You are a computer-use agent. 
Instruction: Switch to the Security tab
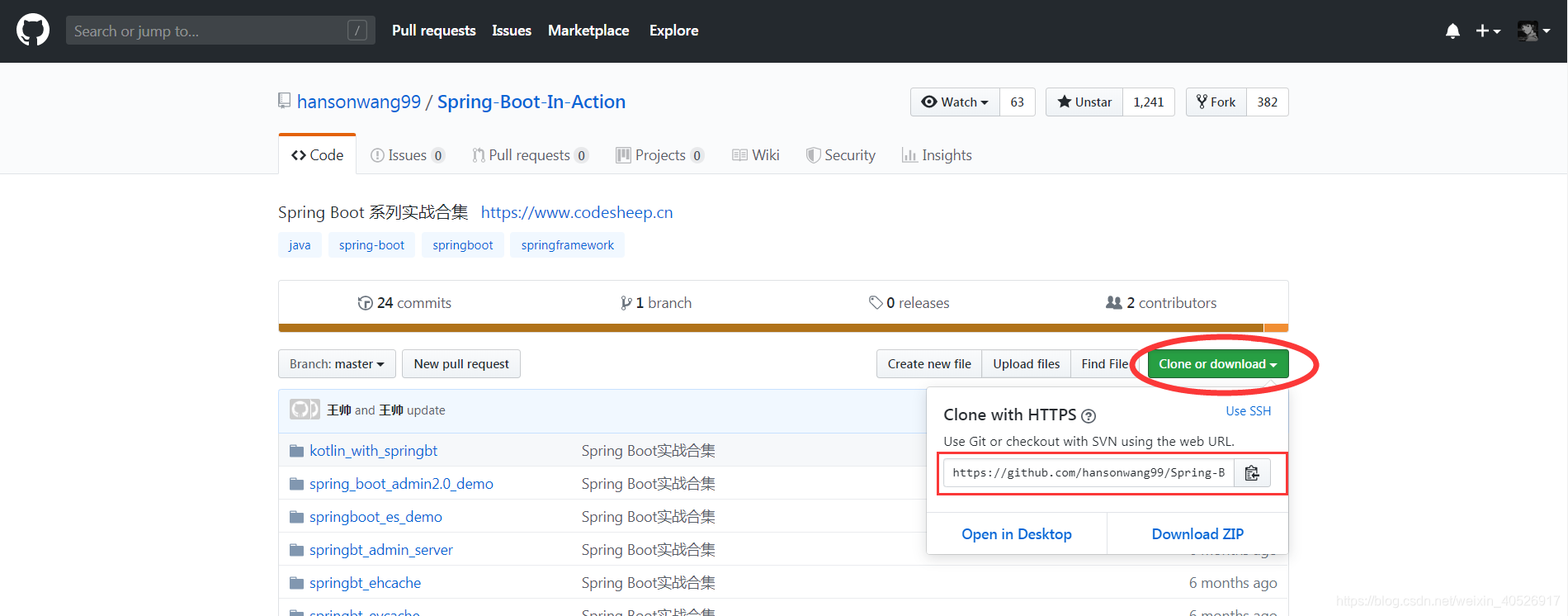click(x=841, y=154)
